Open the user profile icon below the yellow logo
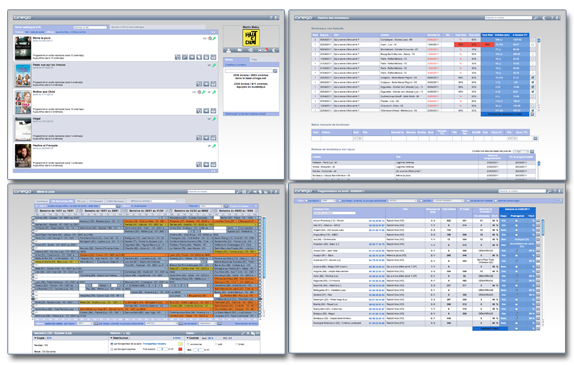The height and width of the screenshot is (365, 574). click(228, 50)
